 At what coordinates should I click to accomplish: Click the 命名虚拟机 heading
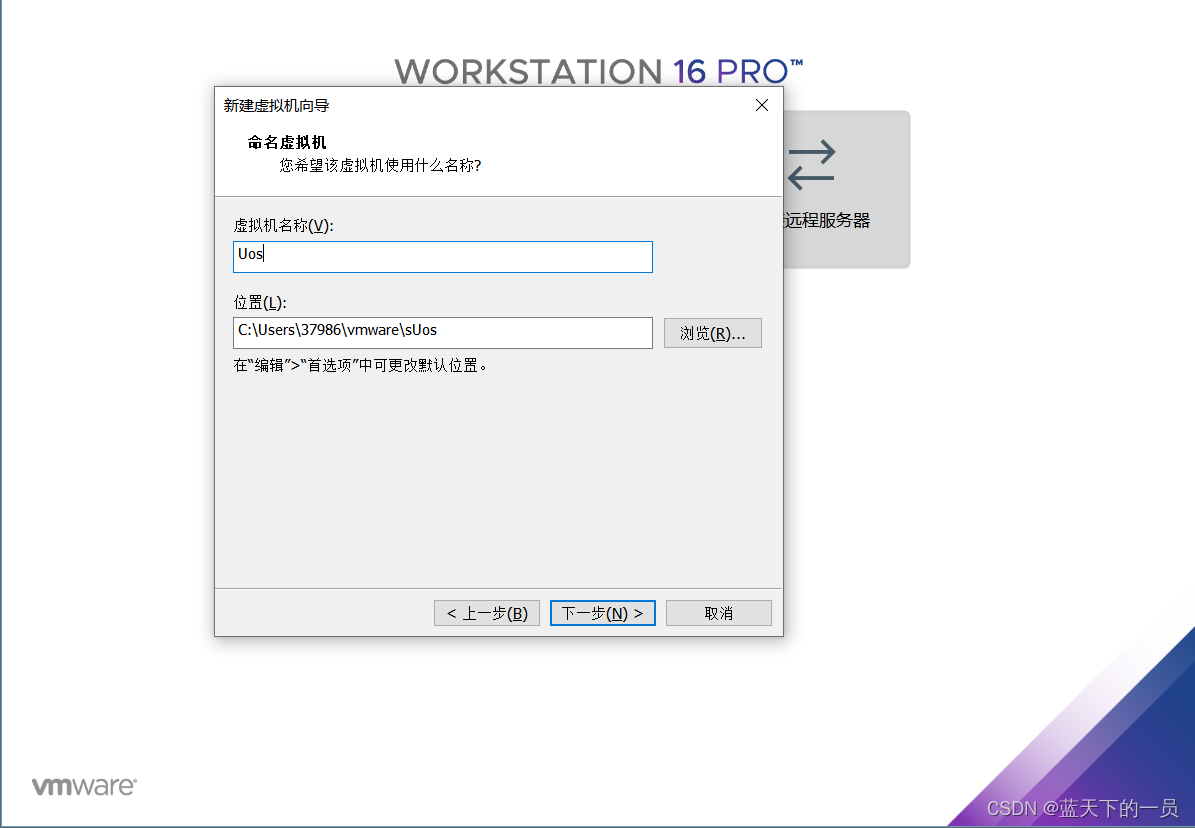[287, 143]
